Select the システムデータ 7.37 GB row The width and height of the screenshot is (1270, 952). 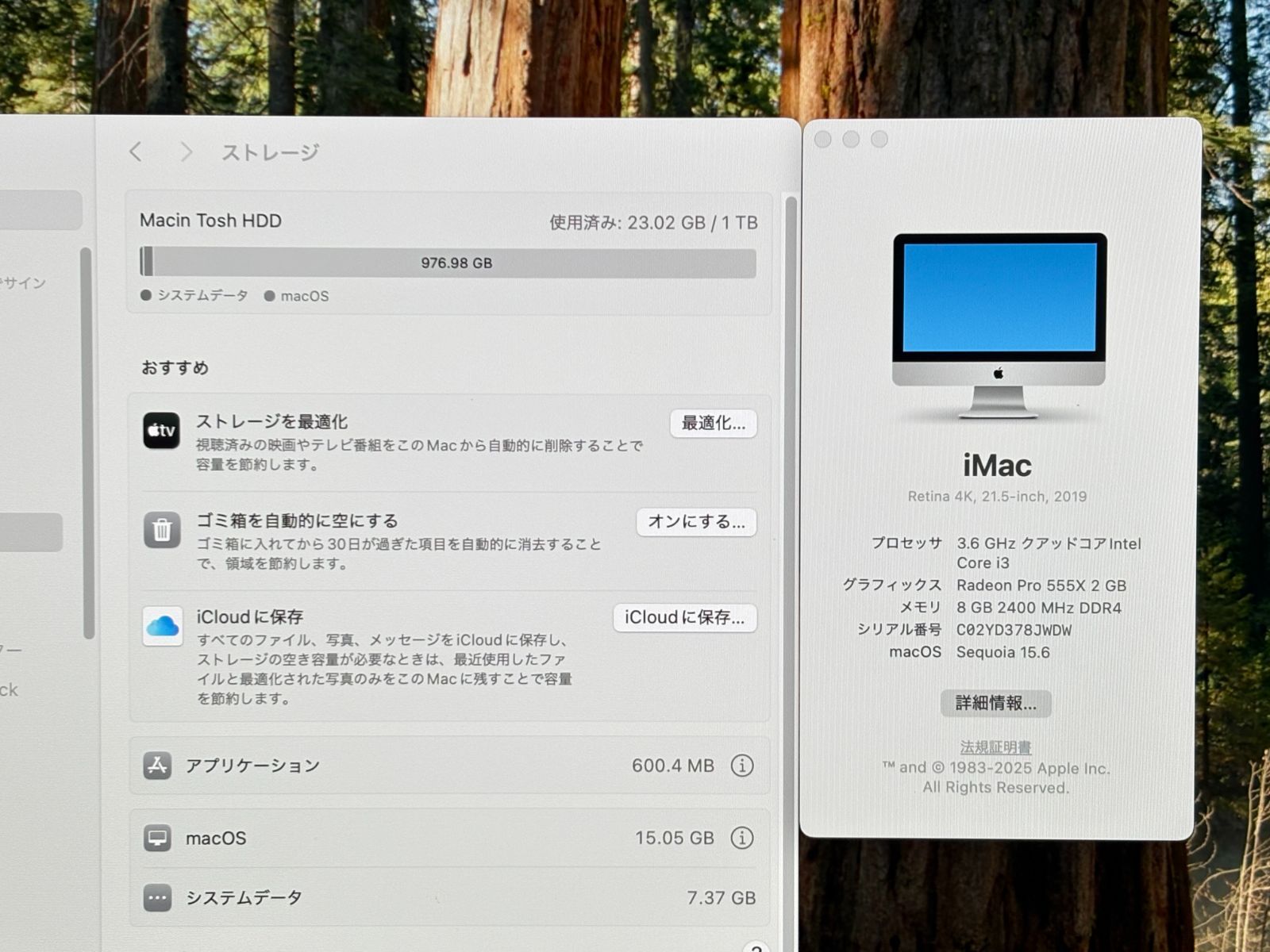coord(449,898)
